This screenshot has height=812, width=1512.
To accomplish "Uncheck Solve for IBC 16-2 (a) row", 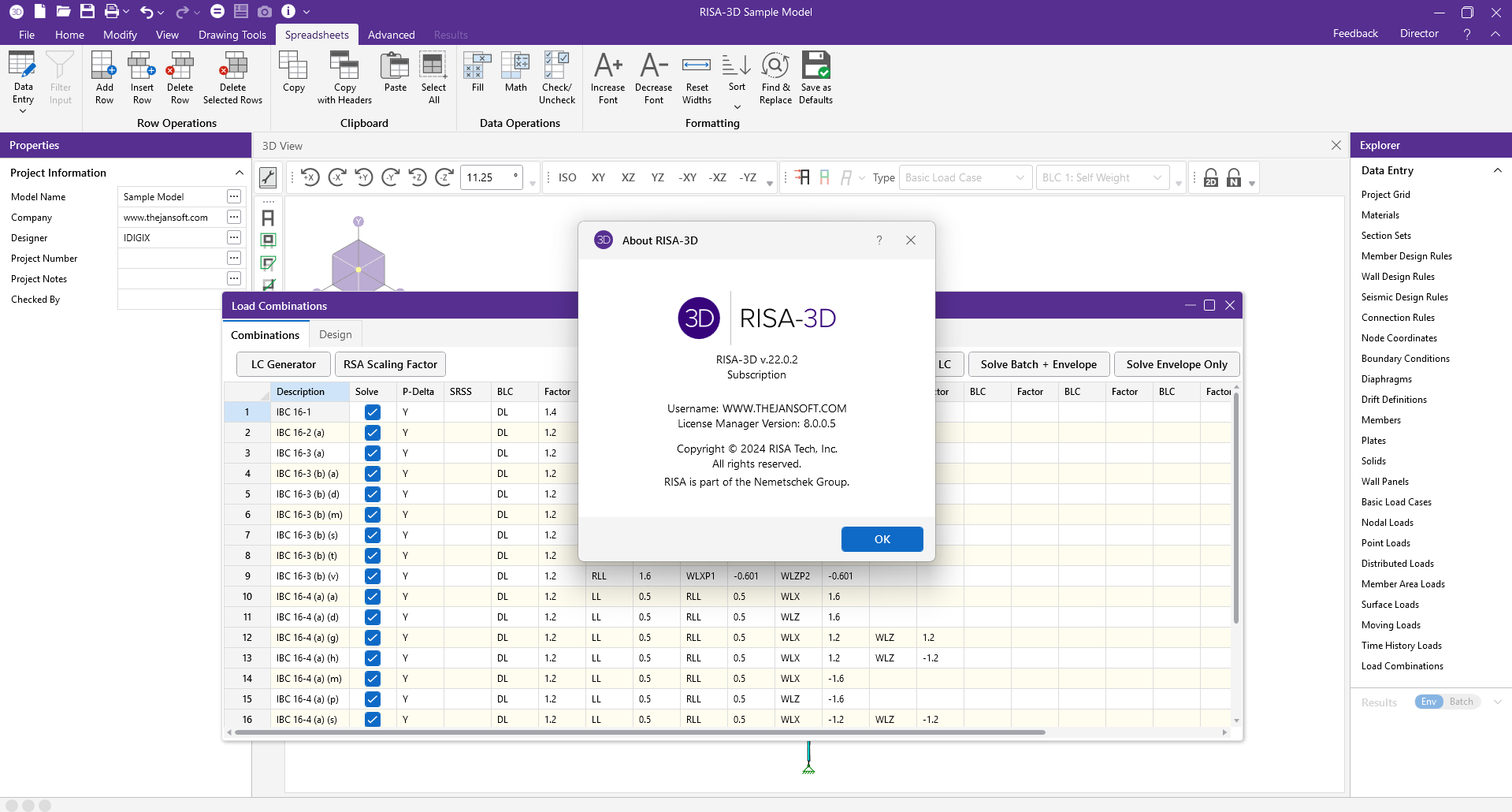I will pos(373,433).
